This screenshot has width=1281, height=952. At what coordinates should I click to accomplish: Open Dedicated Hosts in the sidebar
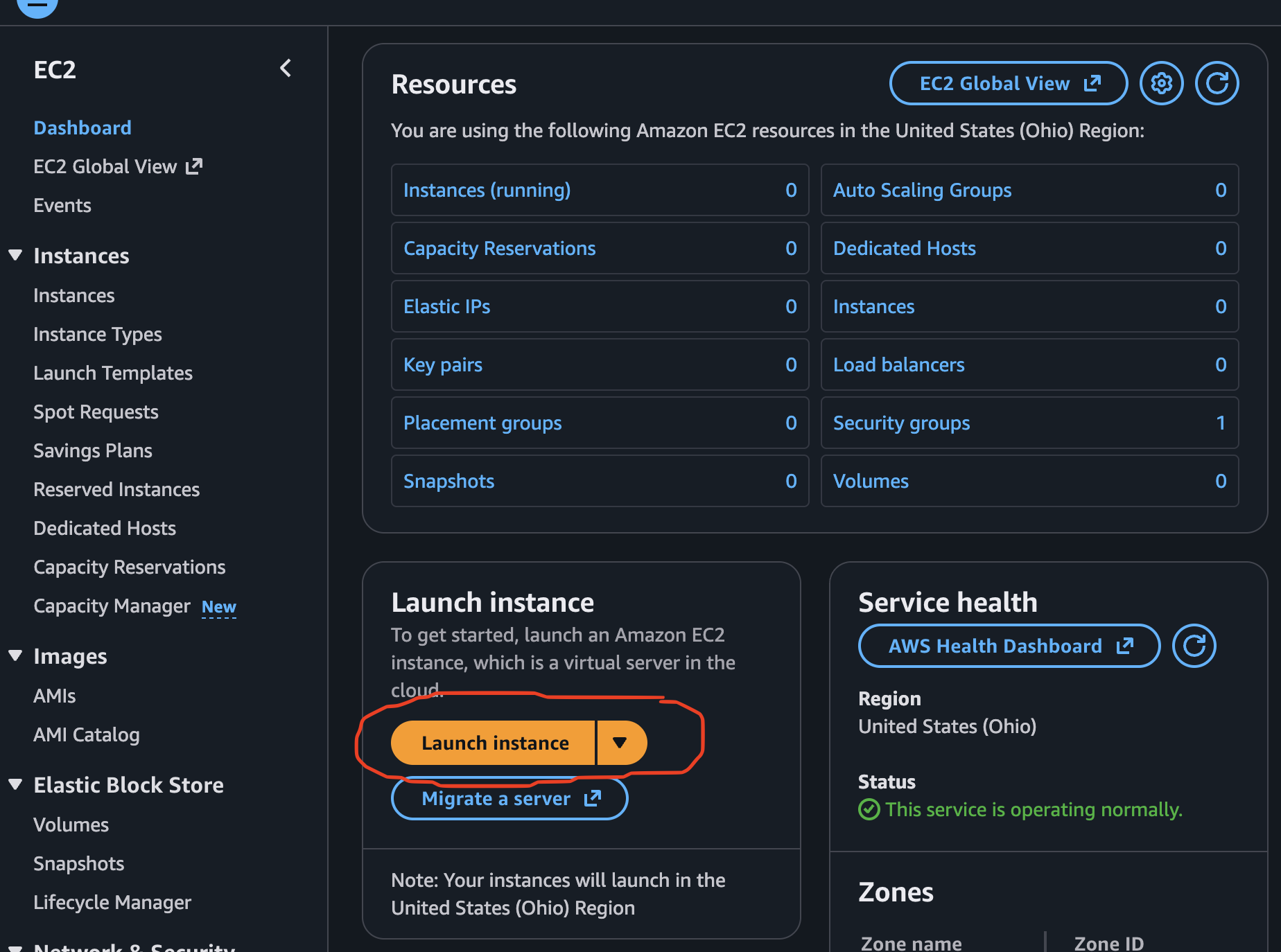105,528
